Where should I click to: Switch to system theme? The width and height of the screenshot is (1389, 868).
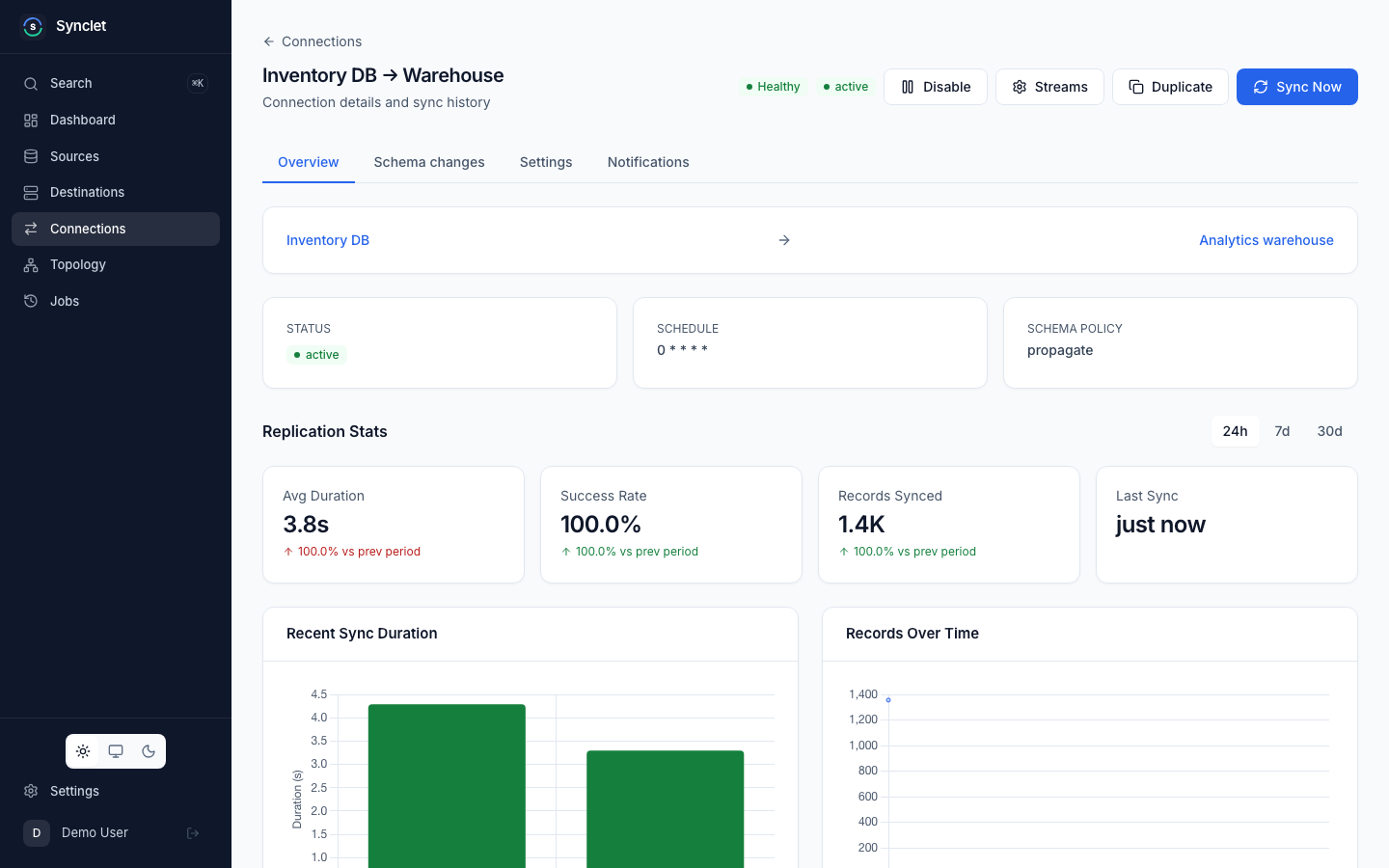[x=116, y=751]
